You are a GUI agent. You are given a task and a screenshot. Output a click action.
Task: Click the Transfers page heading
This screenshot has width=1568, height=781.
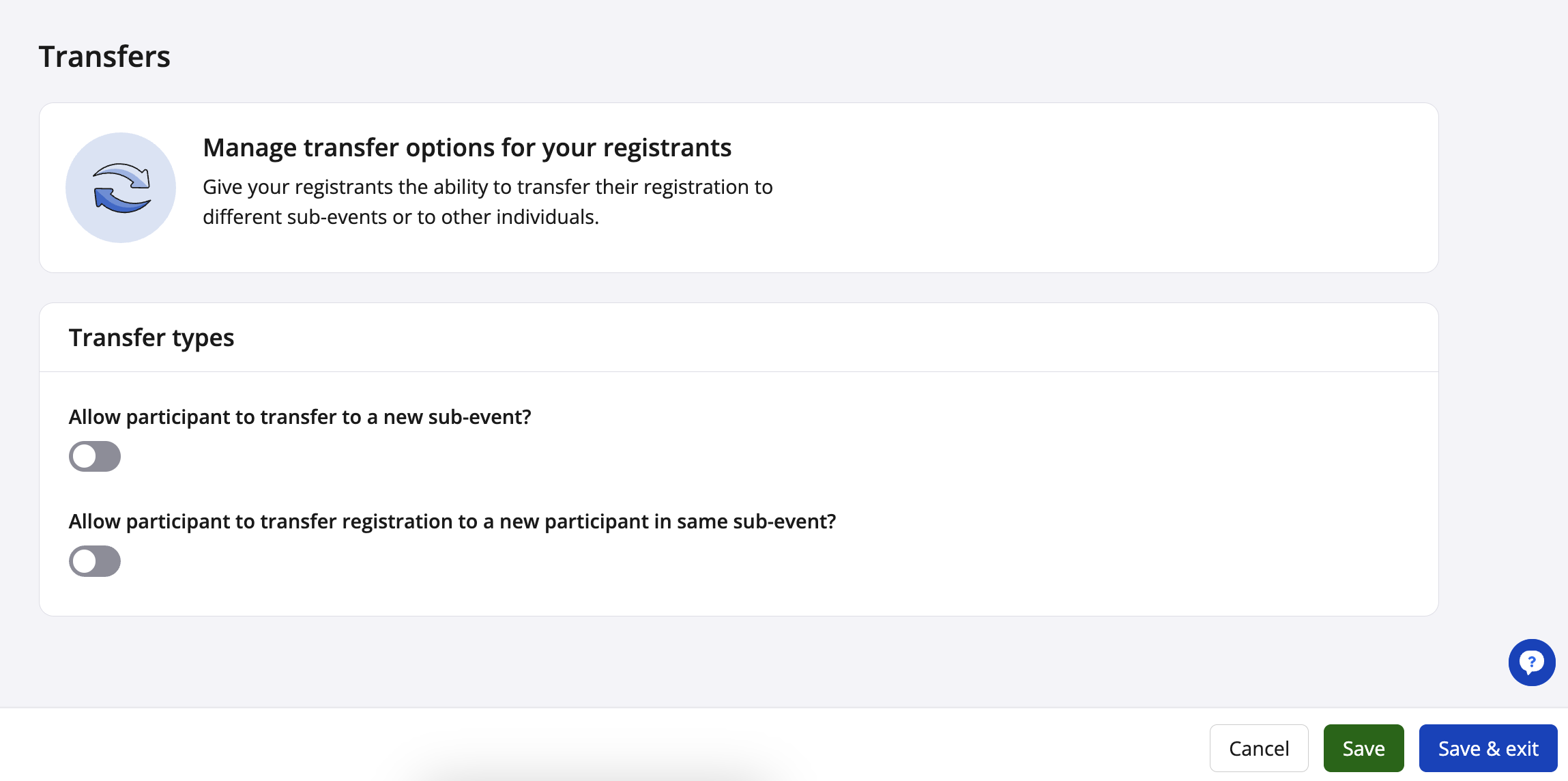coord(104,57)
